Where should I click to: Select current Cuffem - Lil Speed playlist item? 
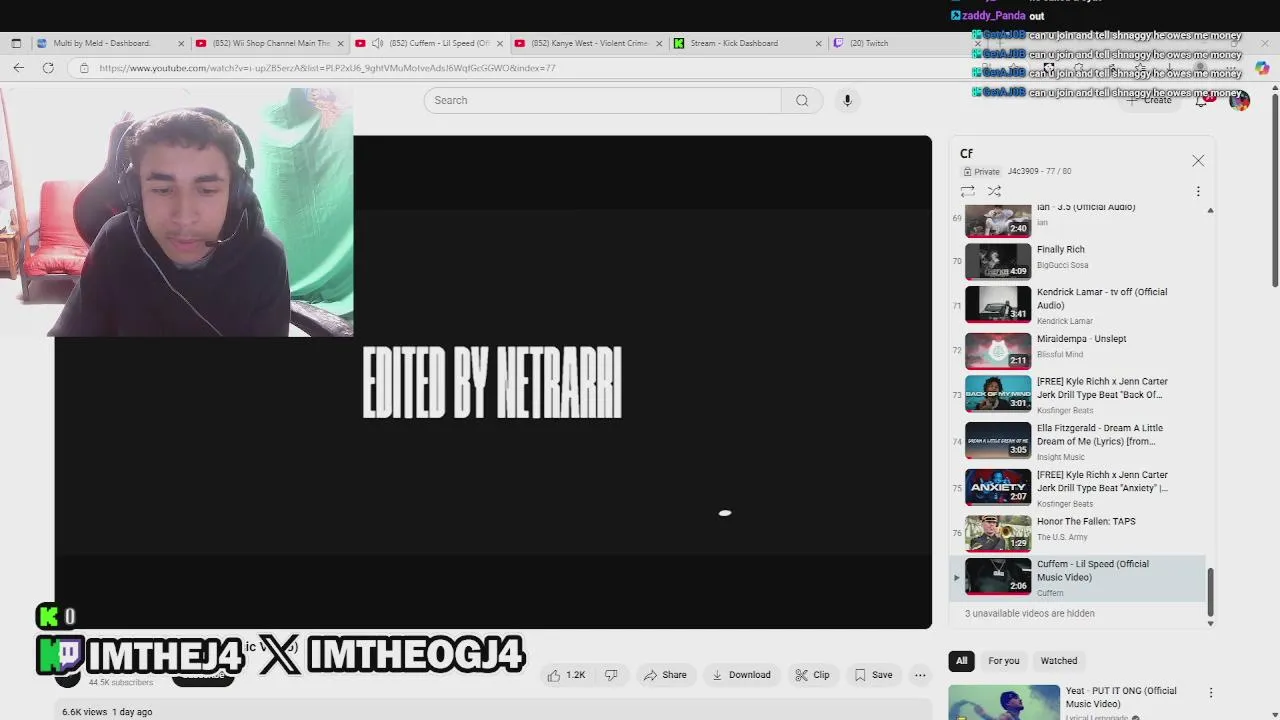coord(1078,578)
